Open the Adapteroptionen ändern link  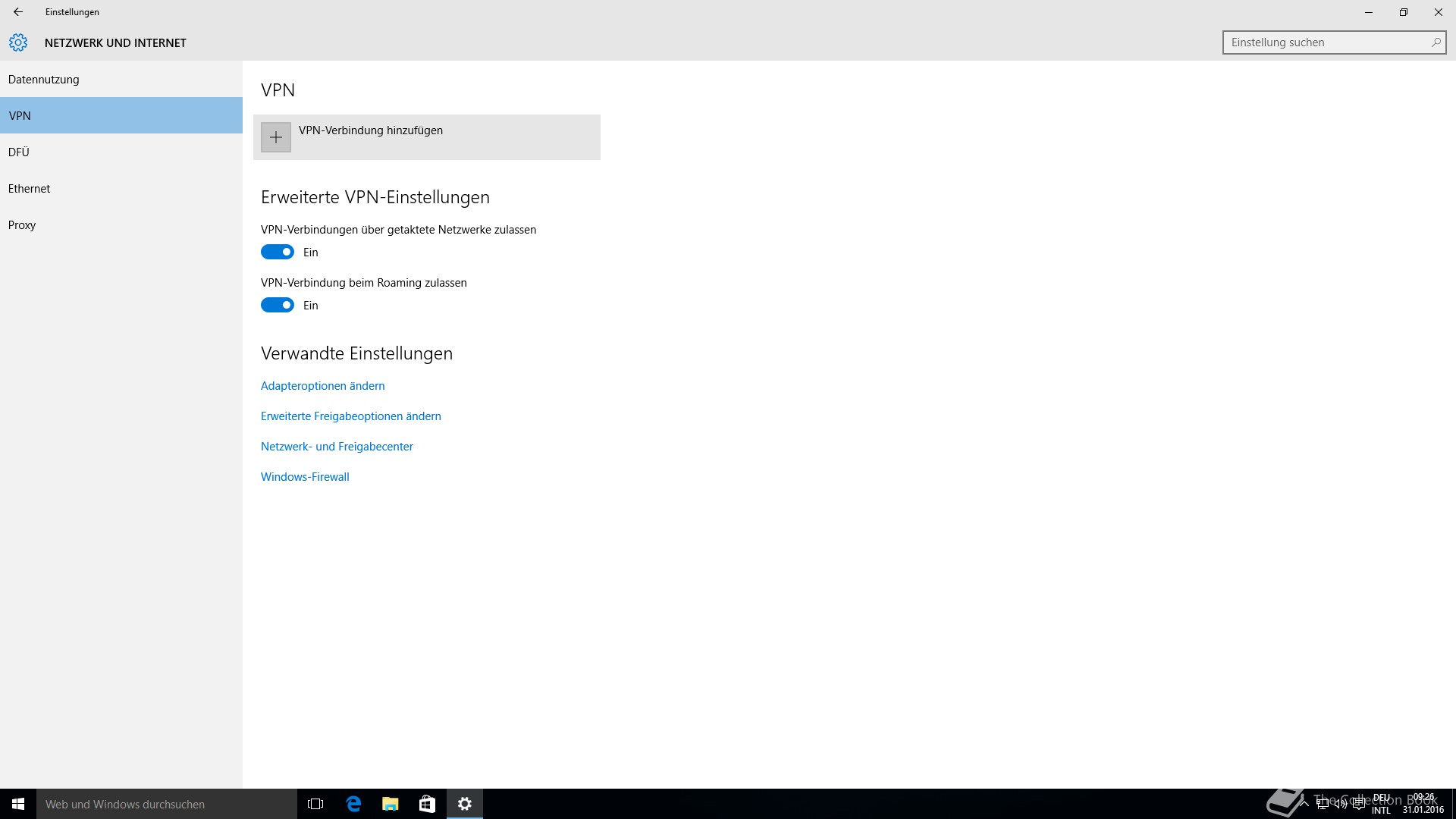[323, 386]
